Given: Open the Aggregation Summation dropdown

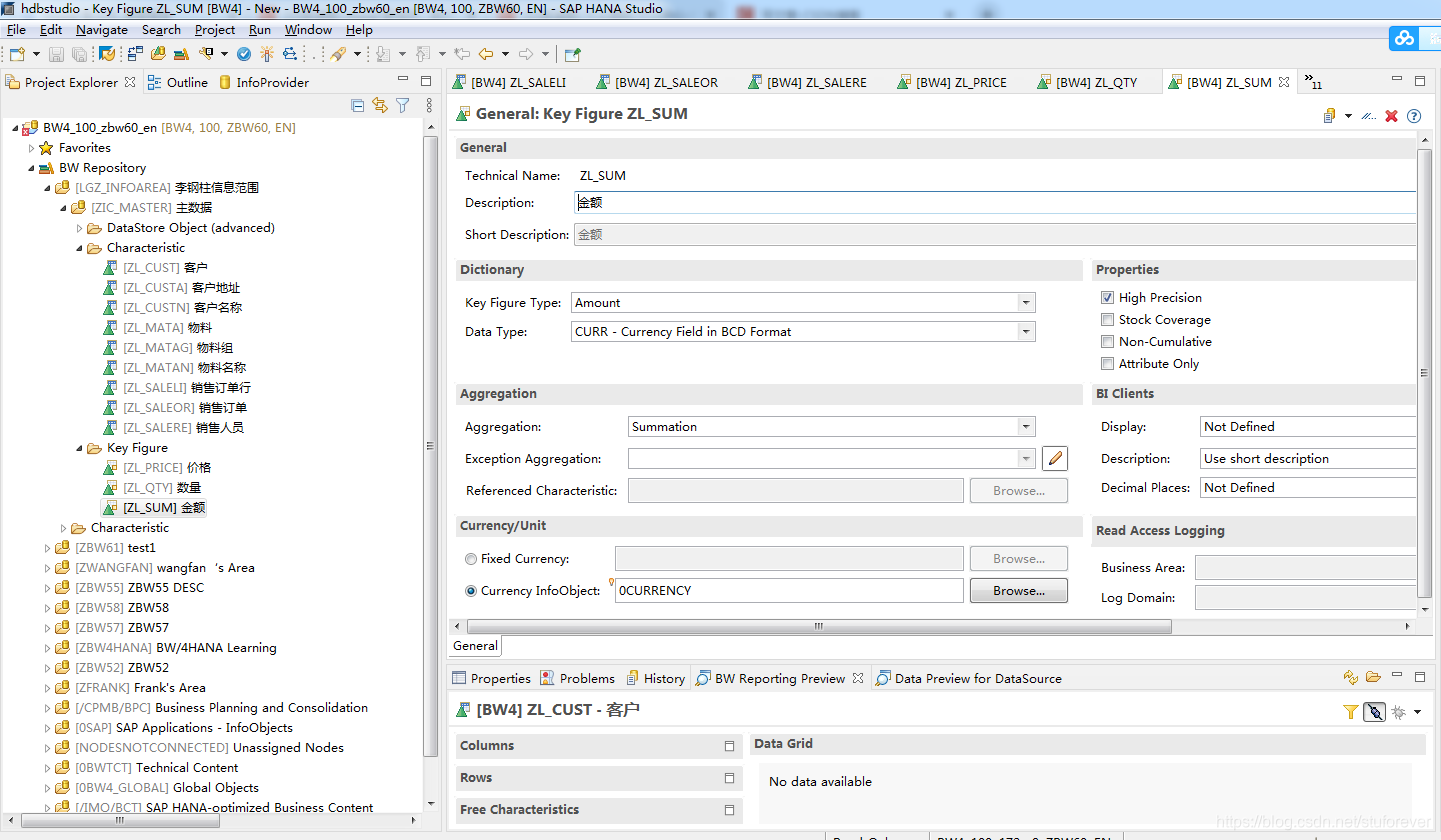Looking at the screenshot, I should click(x=1026, y=427).
